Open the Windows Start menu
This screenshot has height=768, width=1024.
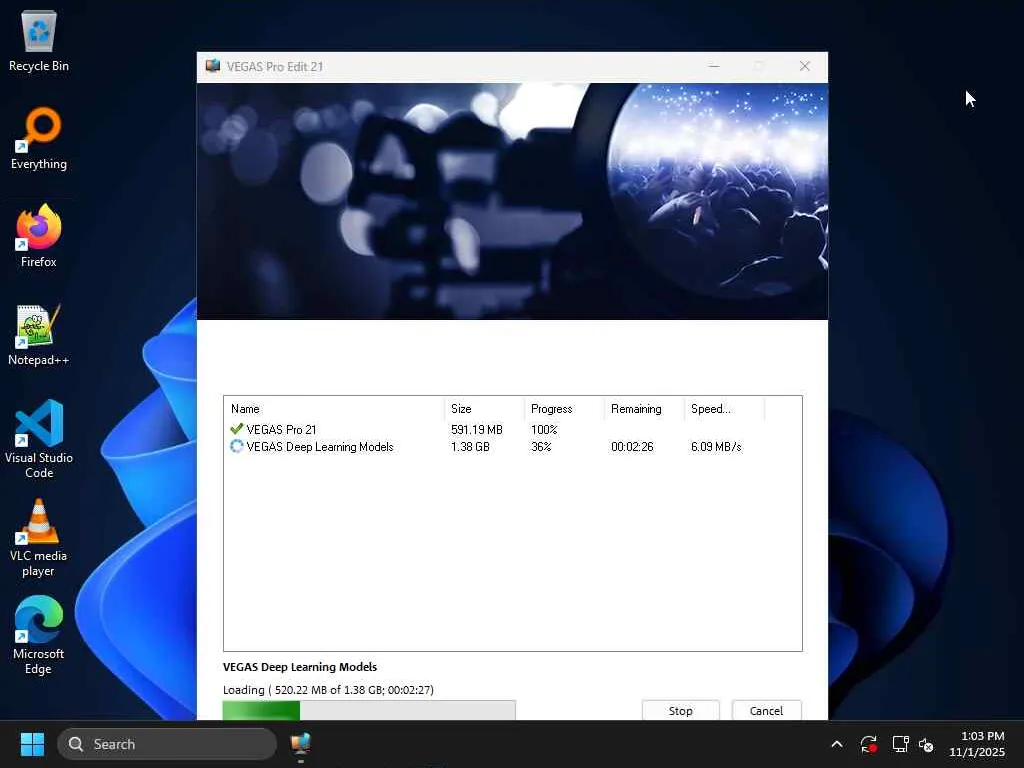tap(32, 744)
